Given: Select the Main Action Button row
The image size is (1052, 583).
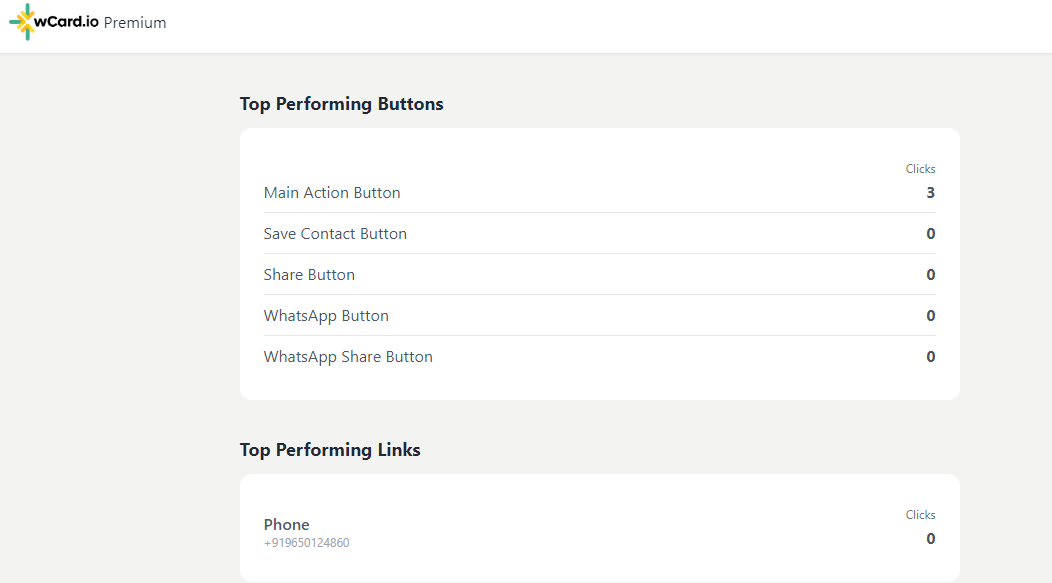Looking at the screenshot, I should tap(599, 193).
